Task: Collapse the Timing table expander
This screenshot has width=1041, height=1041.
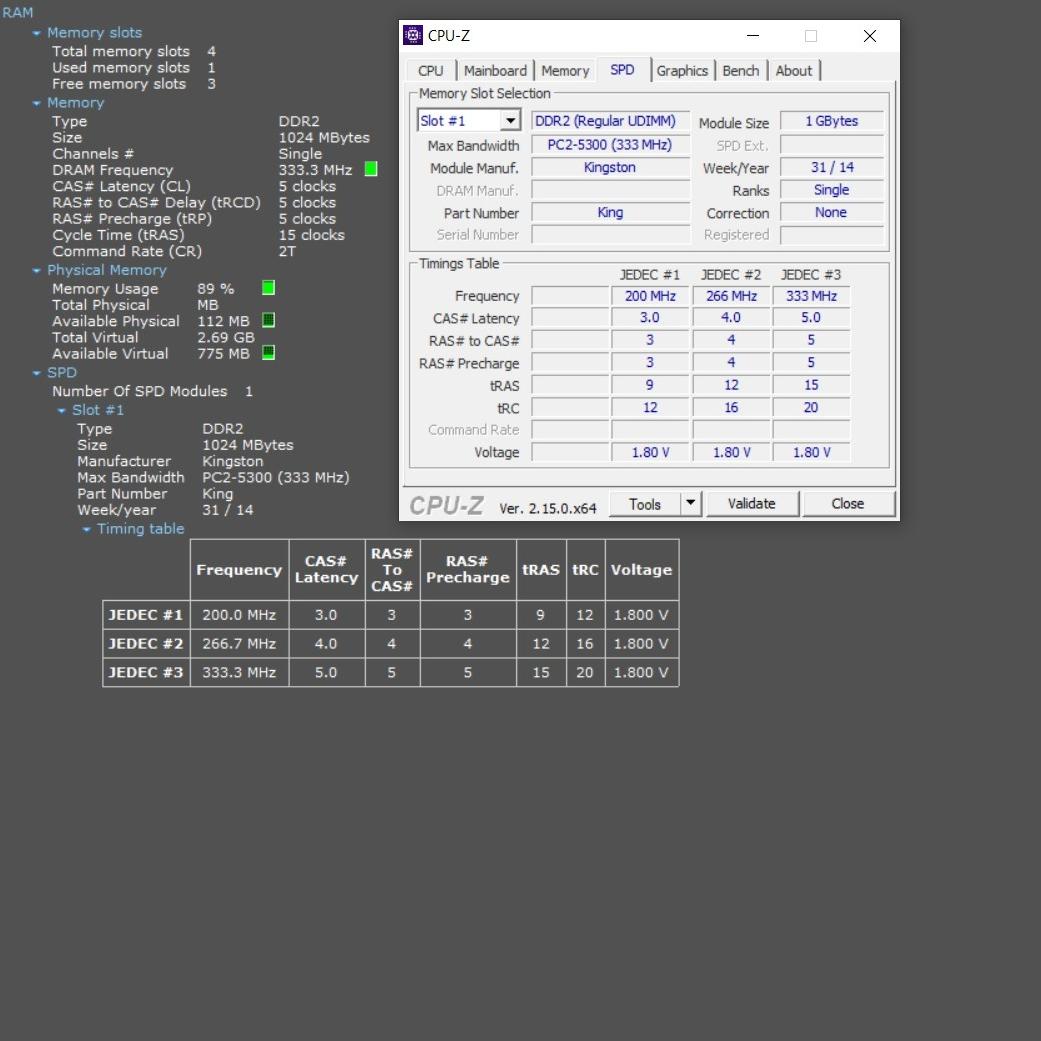Action: 86,530
